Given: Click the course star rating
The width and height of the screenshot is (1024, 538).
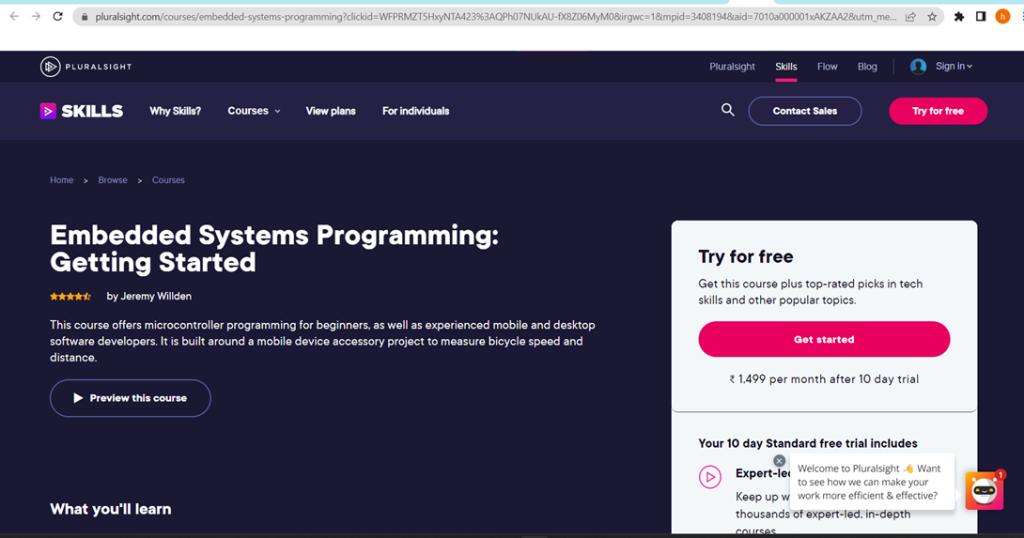Looking at the screenshot, I should 71,296.
